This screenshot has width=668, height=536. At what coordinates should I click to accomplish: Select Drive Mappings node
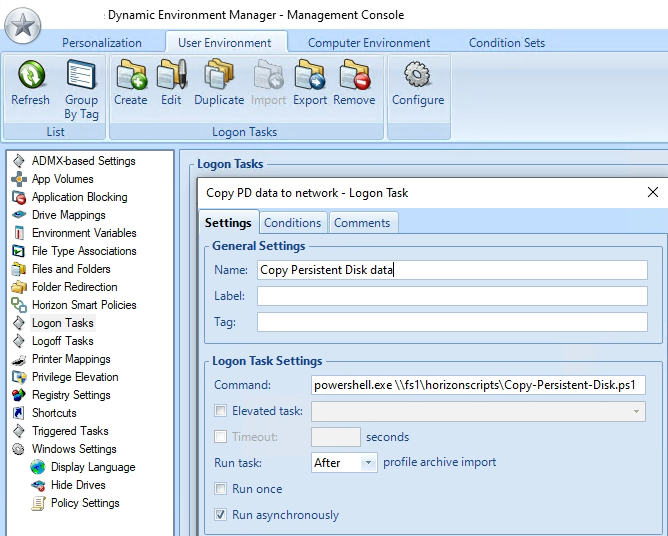coord(69,215)
